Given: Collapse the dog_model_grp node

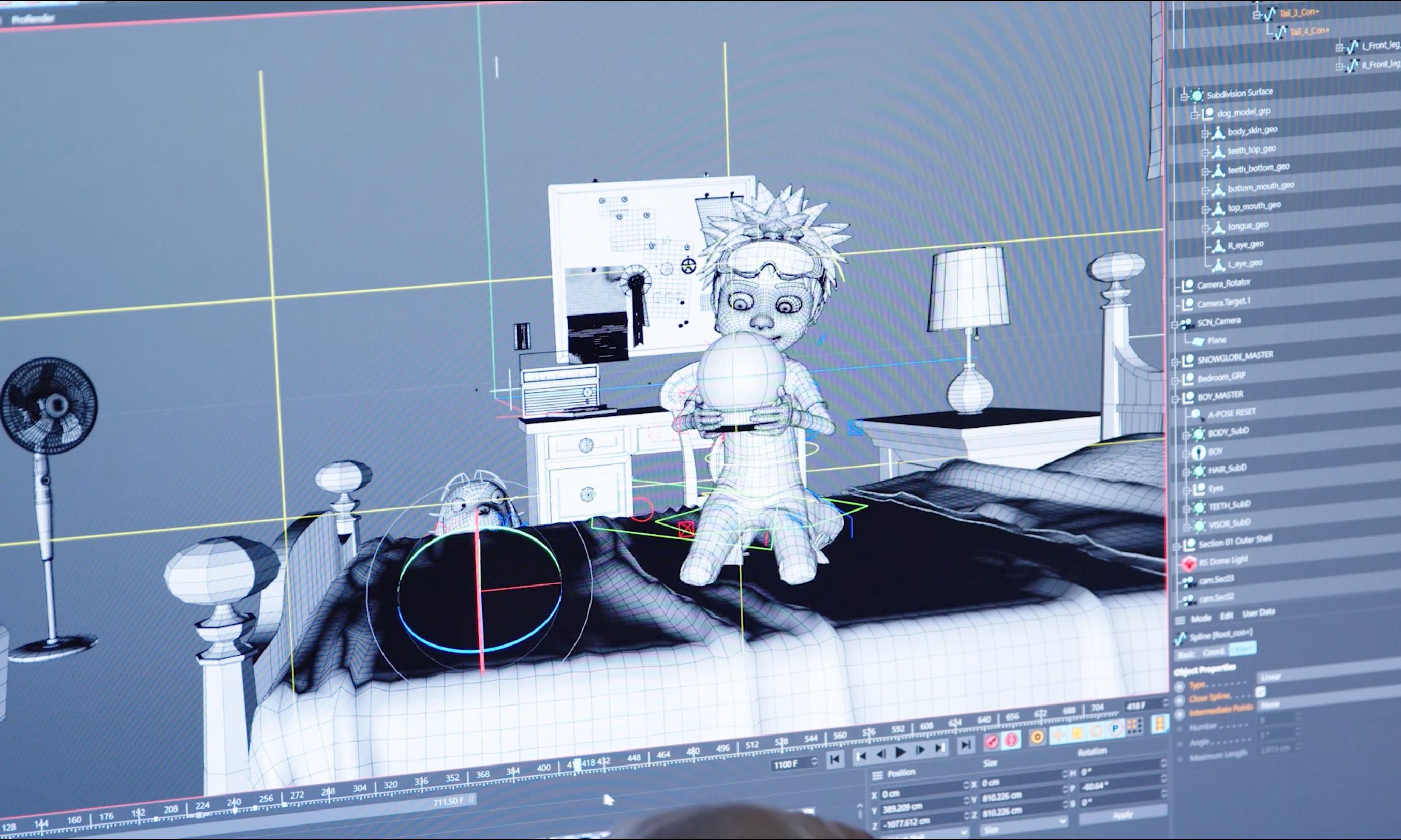Looking at the screenshot, I should click(x=1194, y=115).
